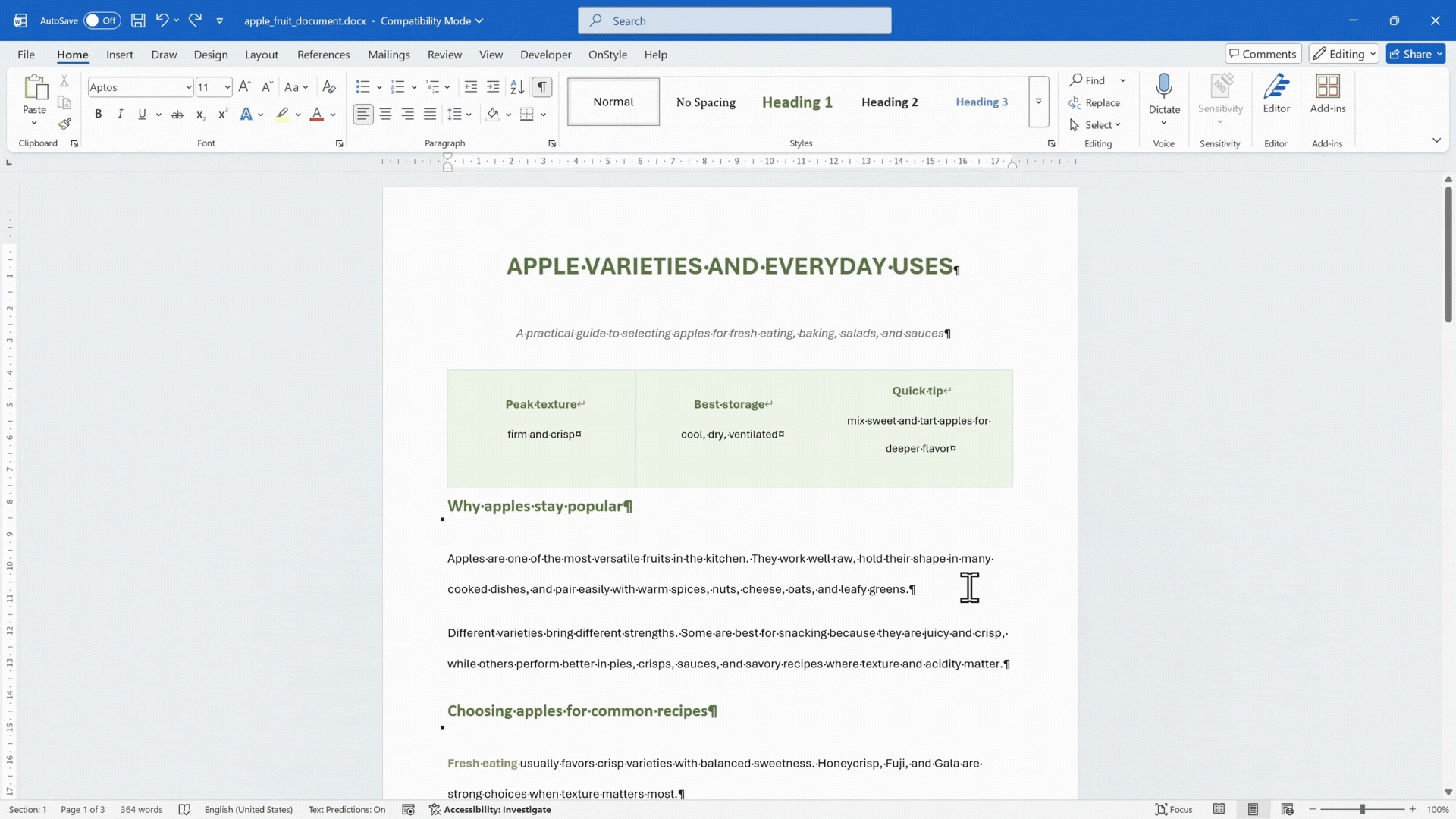Open the font name dropdown

coord(188,87)
